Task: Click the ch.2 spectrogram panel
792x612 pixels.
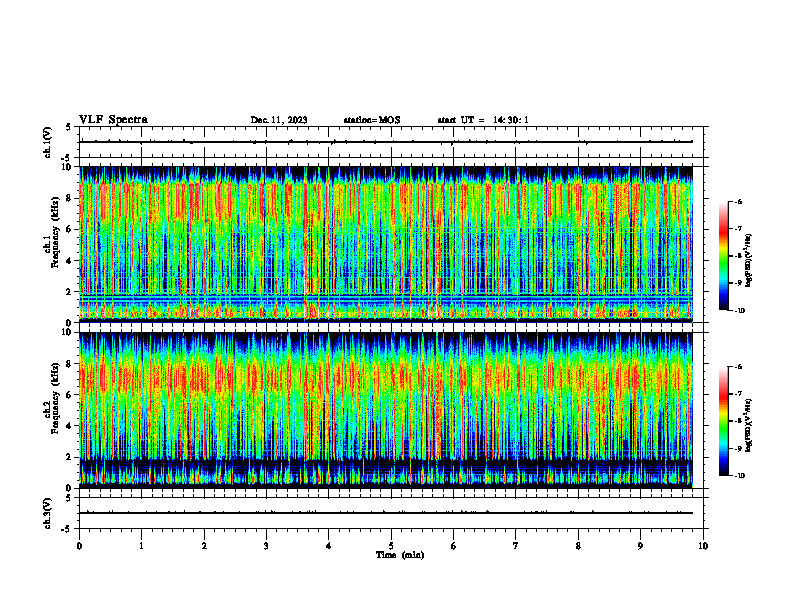Action: pos(386,410)
